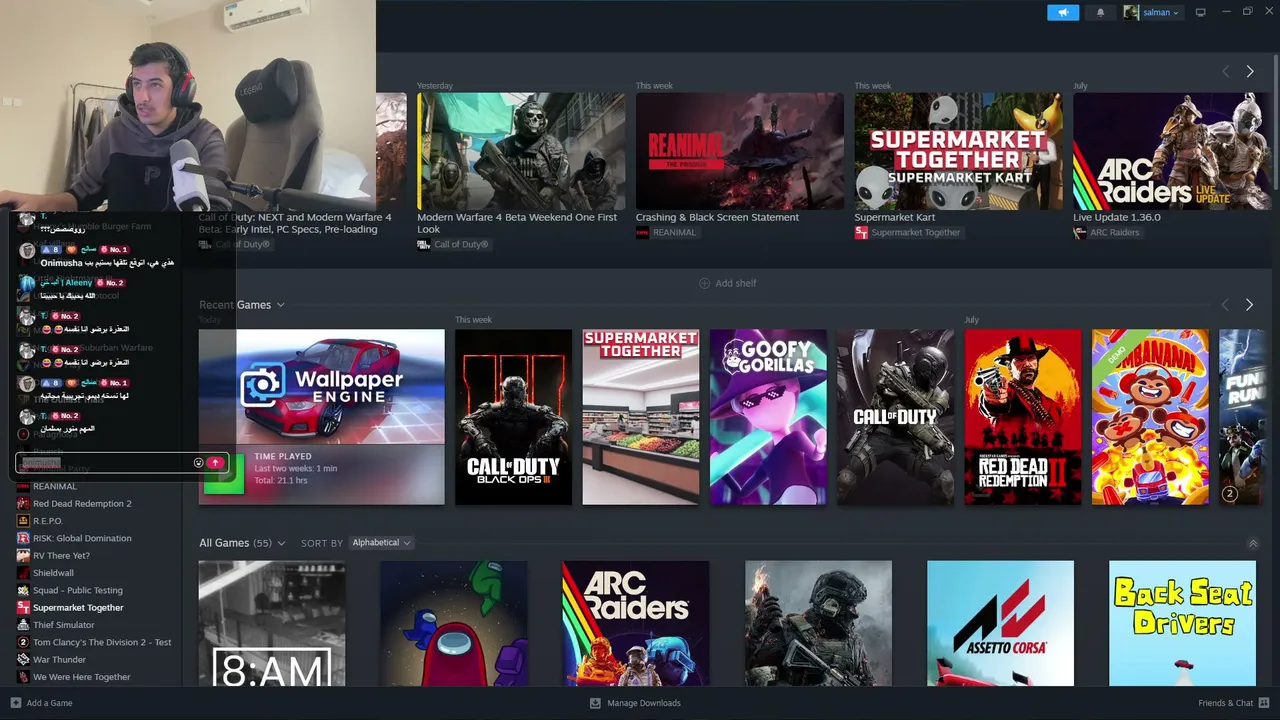Screen dimensions: 1280x720
Task: Open the notifications bell
Action: click(1101, 12)
